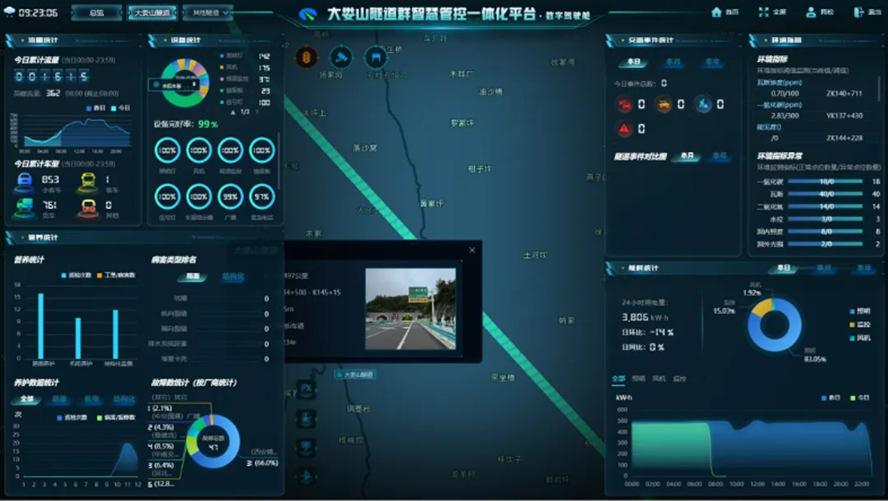Click the yellow bus icon showing 1

[88, 182]
